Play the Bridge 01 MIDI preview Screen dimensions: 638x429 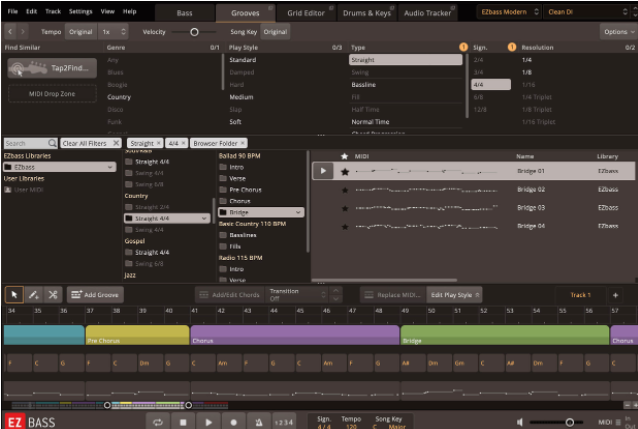tap(323, 171)
